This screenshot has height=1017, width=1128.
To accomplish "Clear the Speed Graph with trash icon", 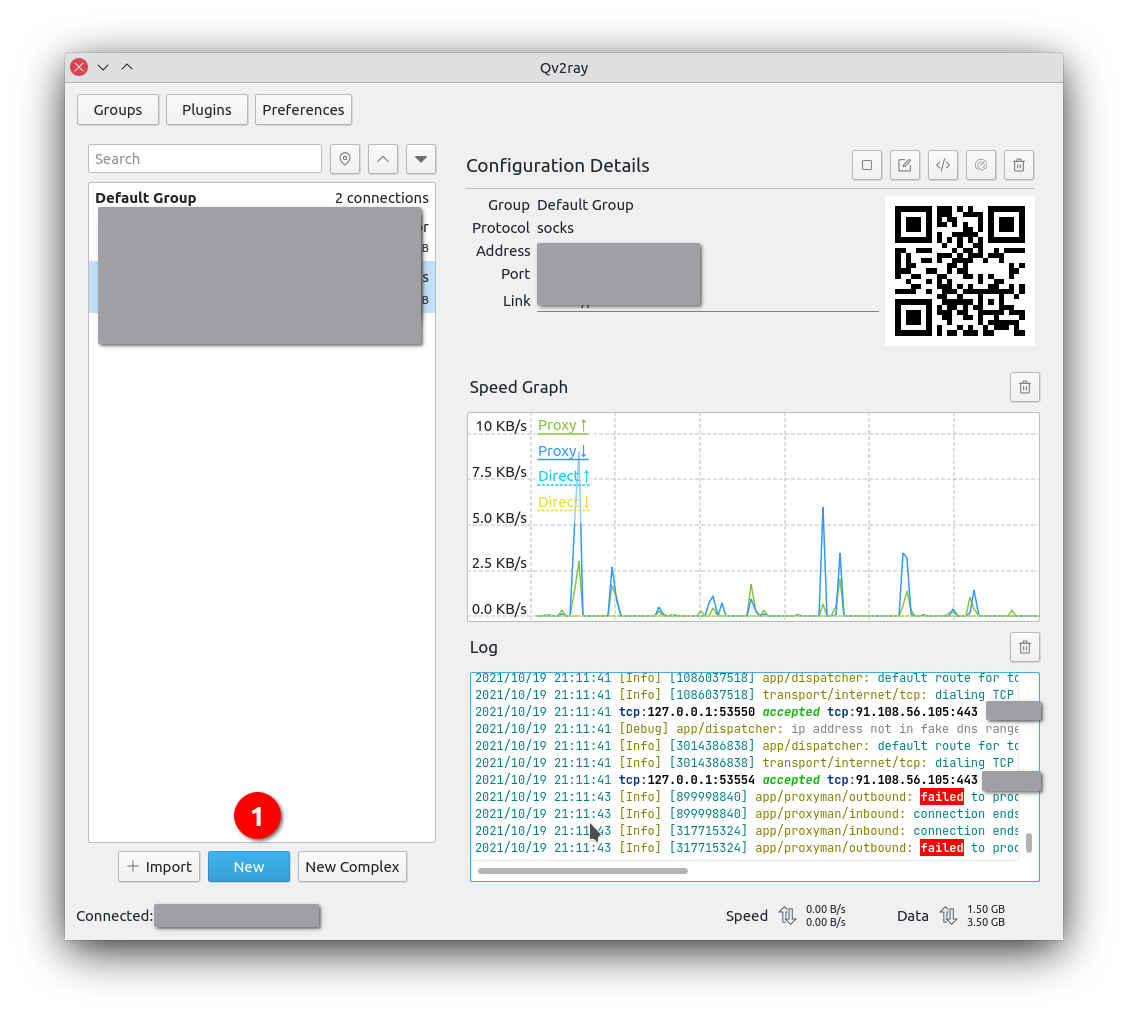I will click(1024, 387).
